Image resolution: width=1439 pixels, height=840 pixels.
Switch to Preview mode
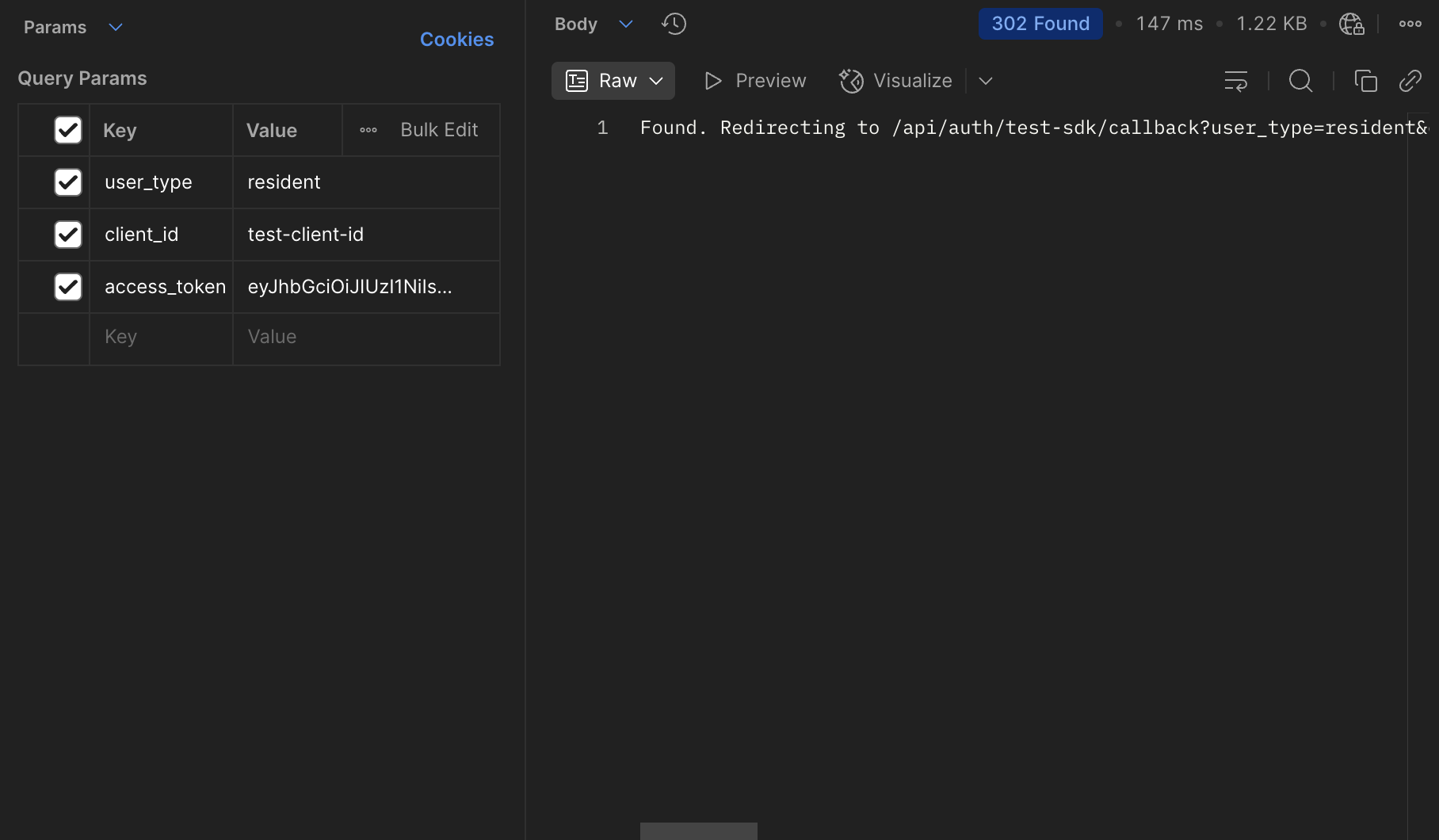coord(754,80)
